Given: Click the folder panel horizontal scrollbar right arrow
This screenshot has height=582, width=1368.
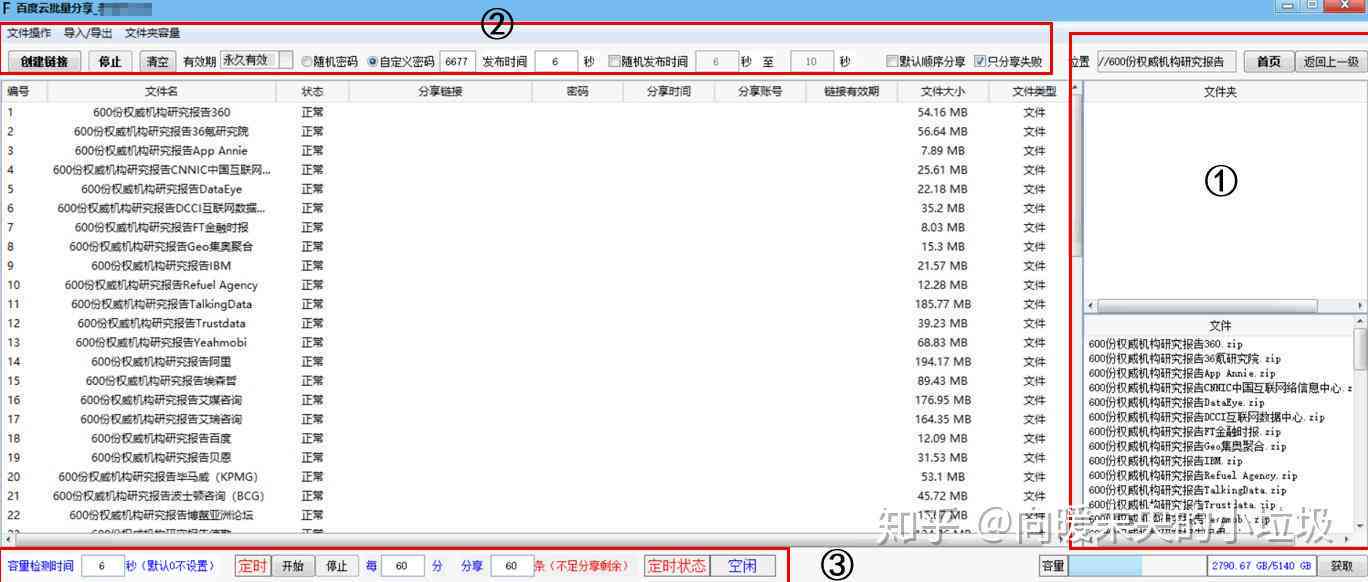Looking at the screenshot, I should 1360,305.
